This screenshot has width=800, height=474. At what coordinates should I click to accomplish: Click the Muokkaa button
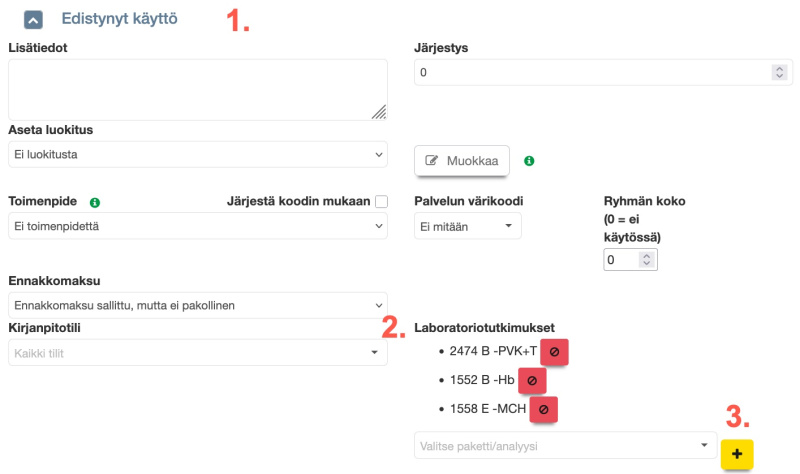click(x=462, y=160)
